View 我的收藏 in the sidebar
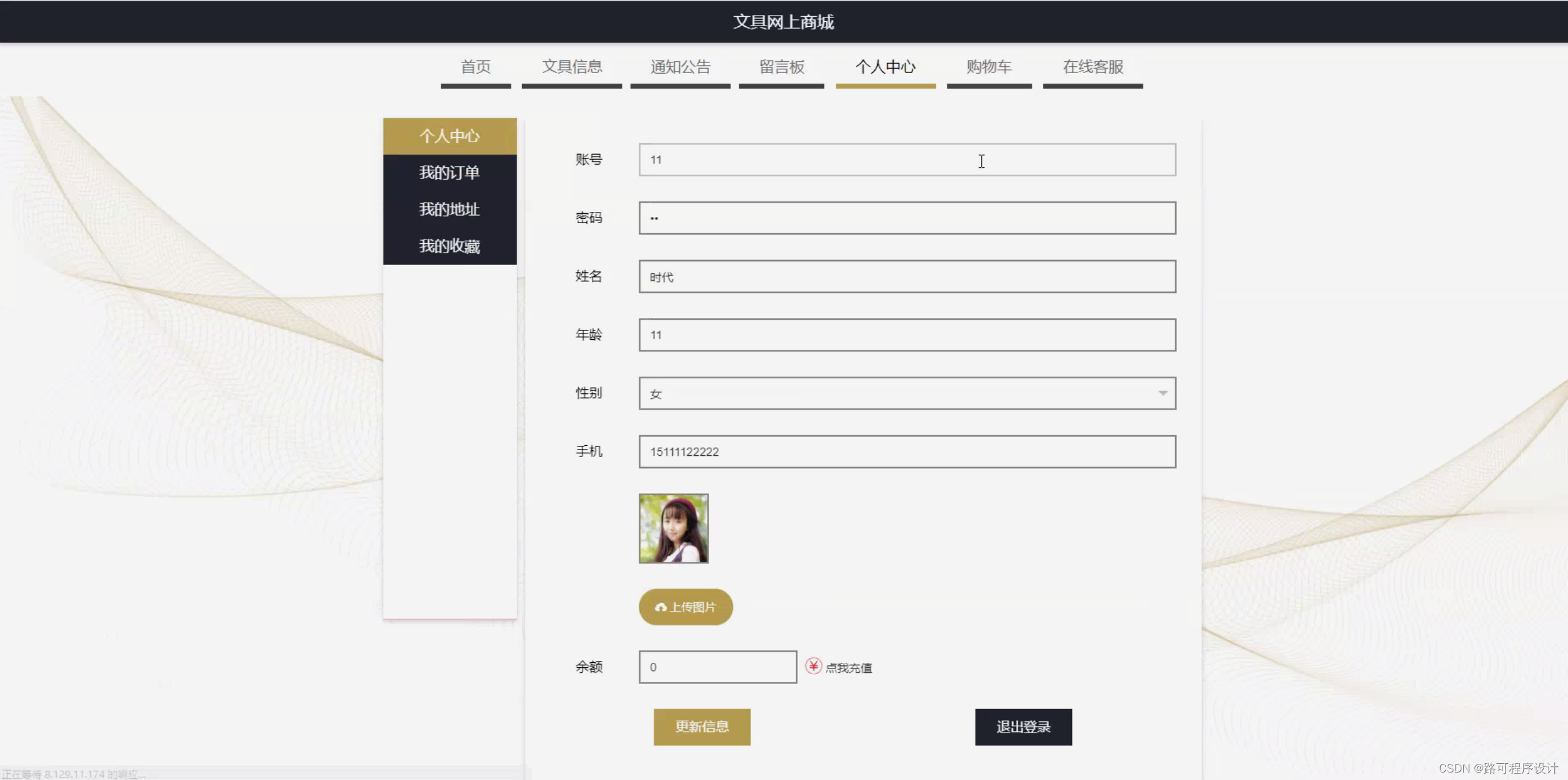 pos(449,246)
